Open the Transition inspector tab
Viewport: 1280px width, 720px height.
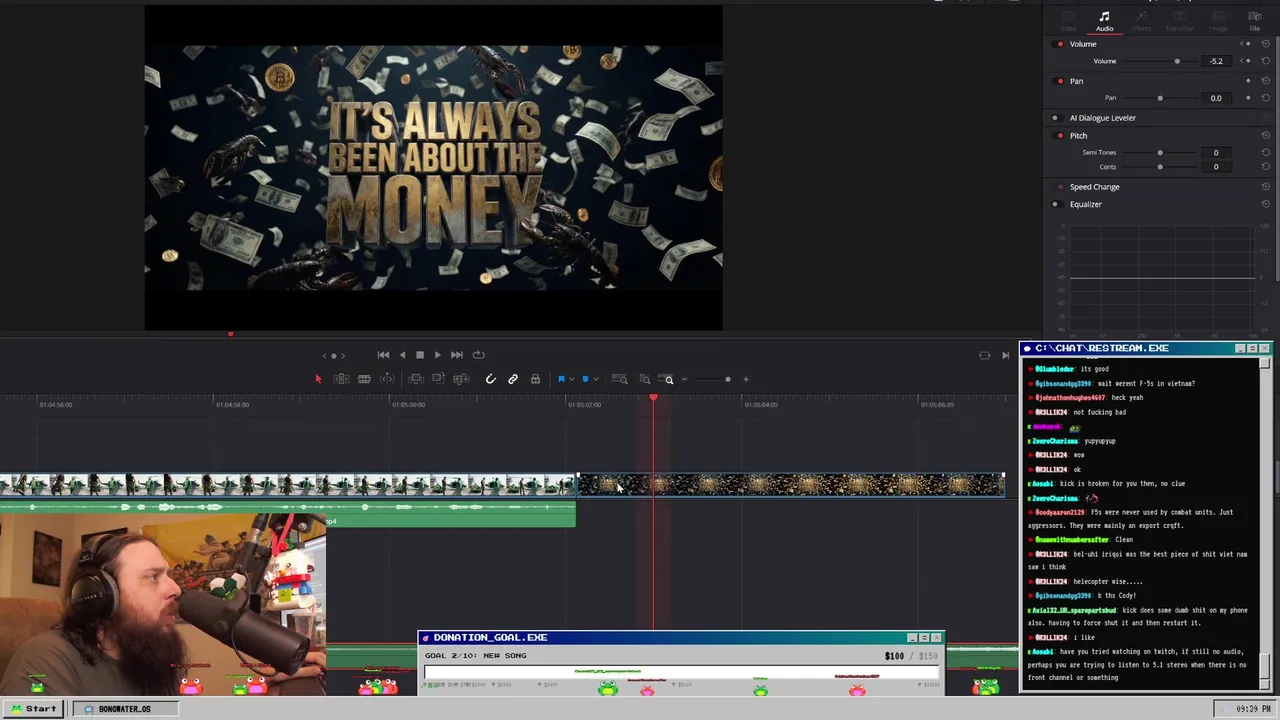point(1180,21)
